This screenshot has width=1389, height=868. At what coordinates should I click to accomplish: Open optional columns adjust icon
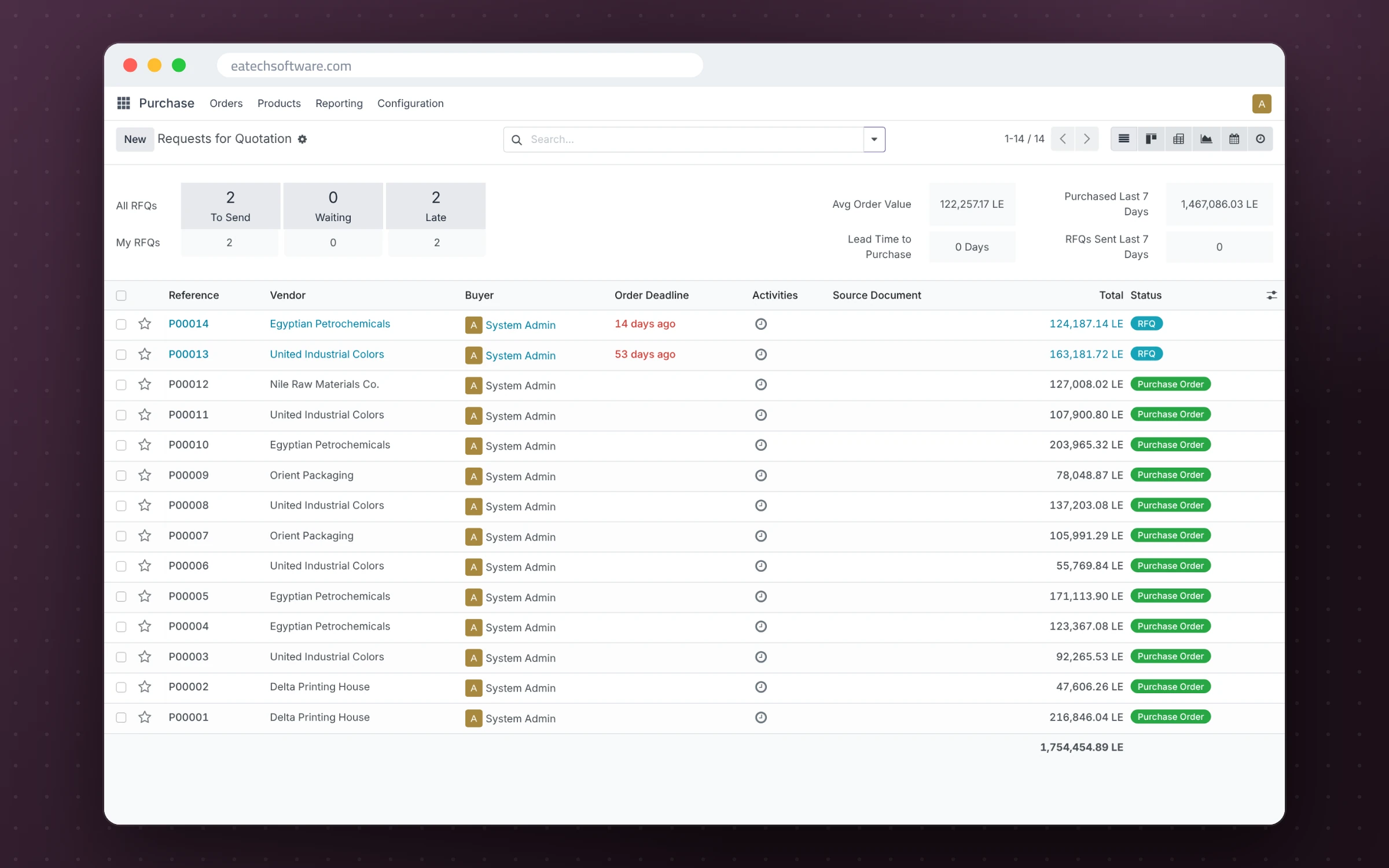[x=1272, y=295]
